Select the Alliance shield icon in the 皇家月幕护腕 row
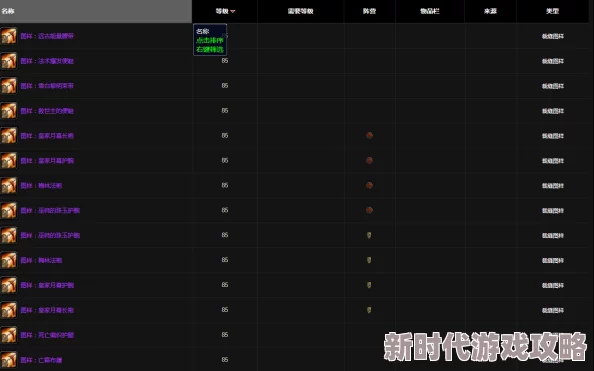 369,285
